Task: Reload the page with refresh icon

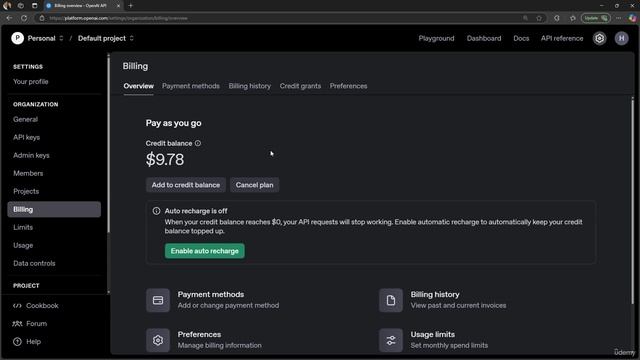Action: (24, 18)
